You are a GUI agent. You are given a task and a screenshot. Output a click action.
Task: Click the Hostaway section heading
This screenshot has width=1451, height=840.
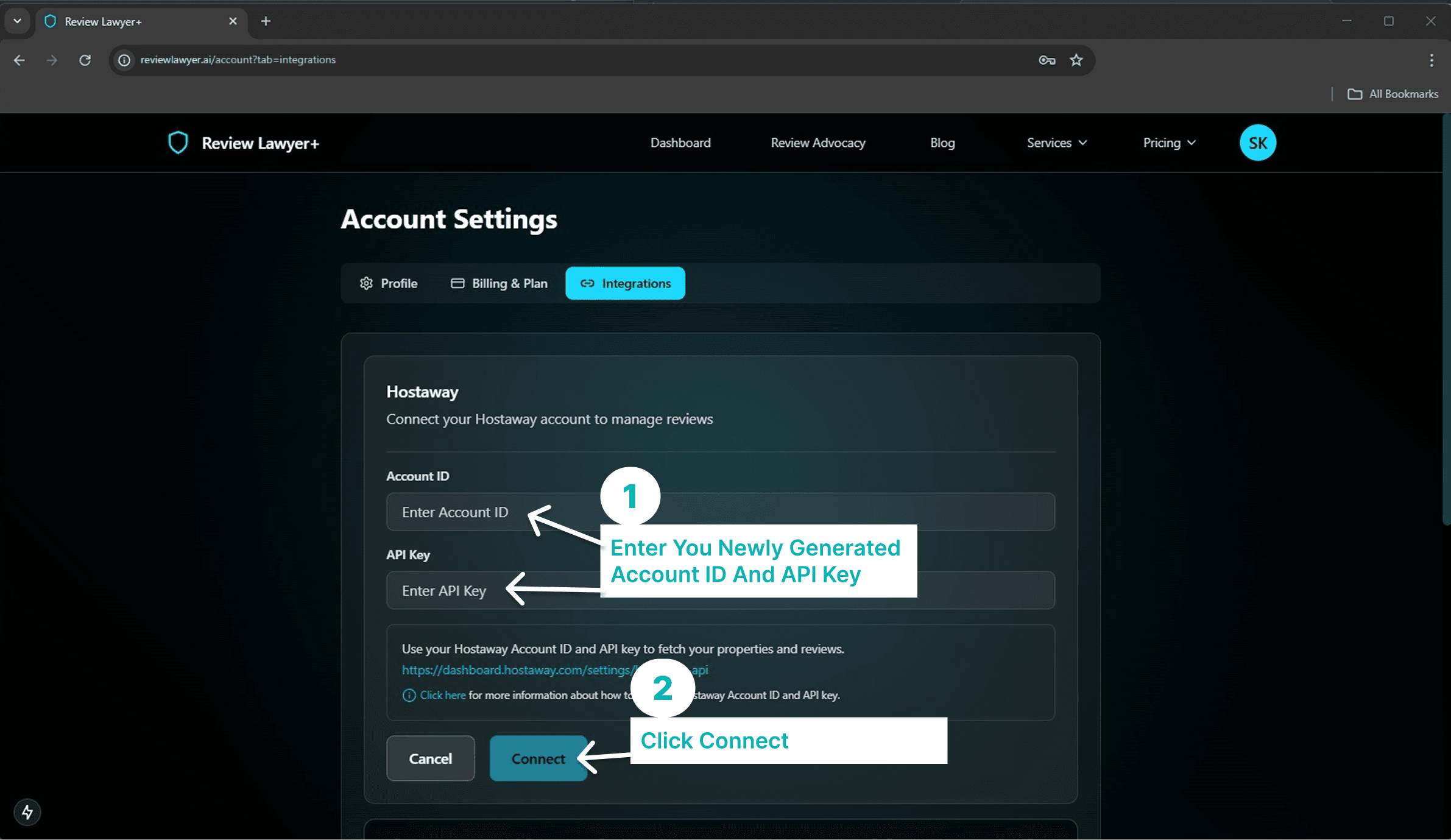click(422, 392)
